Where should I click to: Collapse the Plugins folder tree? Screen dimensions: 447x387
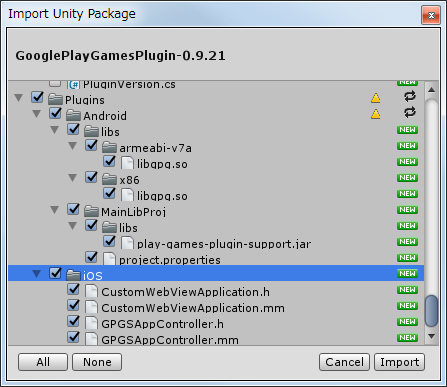click(19, 98)
